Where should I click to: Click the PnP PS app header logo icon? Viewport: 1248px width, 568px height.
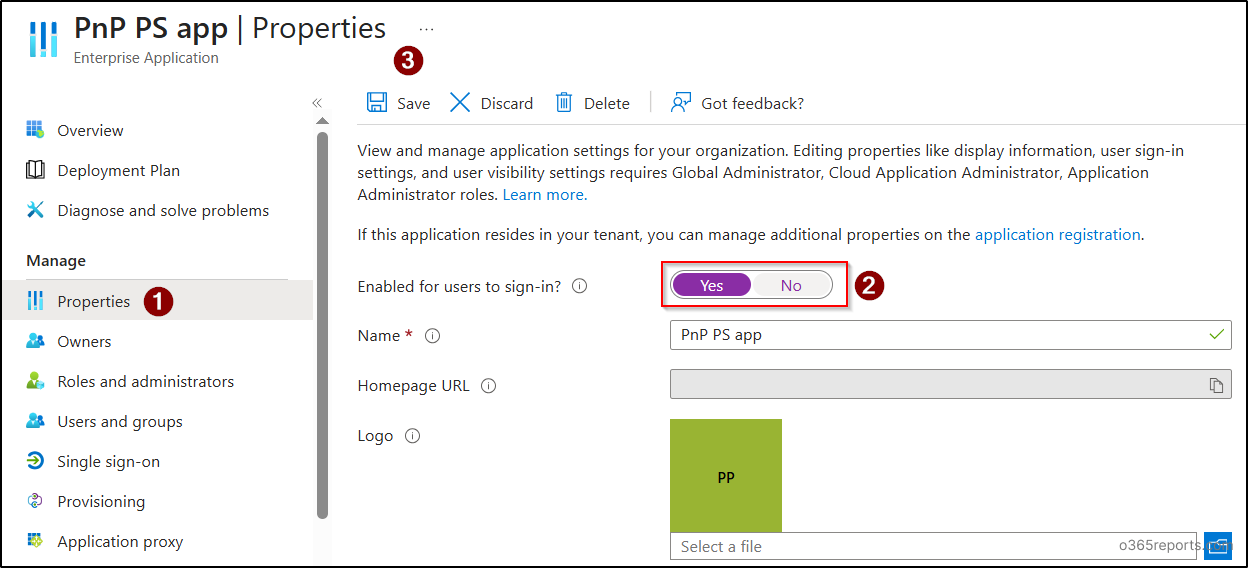(x=43, y=38)
